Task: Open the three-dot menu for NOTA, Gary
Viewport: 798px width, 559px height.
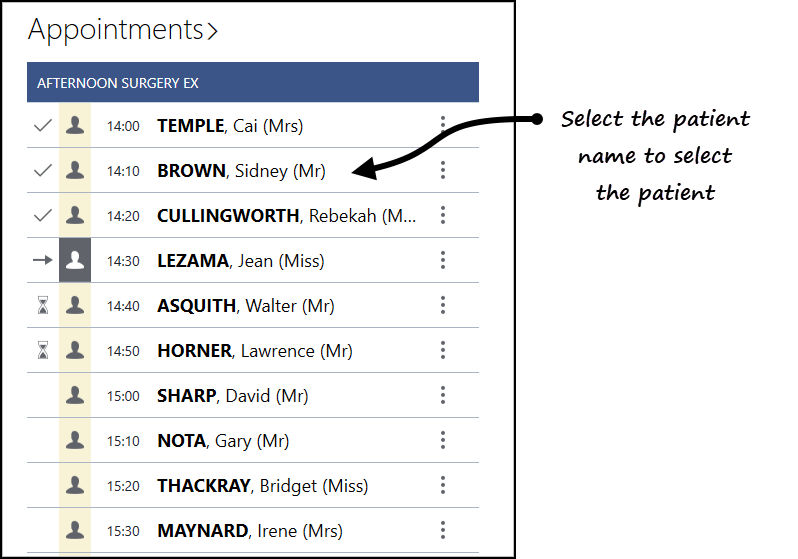Action: click(x=442, y=441)
